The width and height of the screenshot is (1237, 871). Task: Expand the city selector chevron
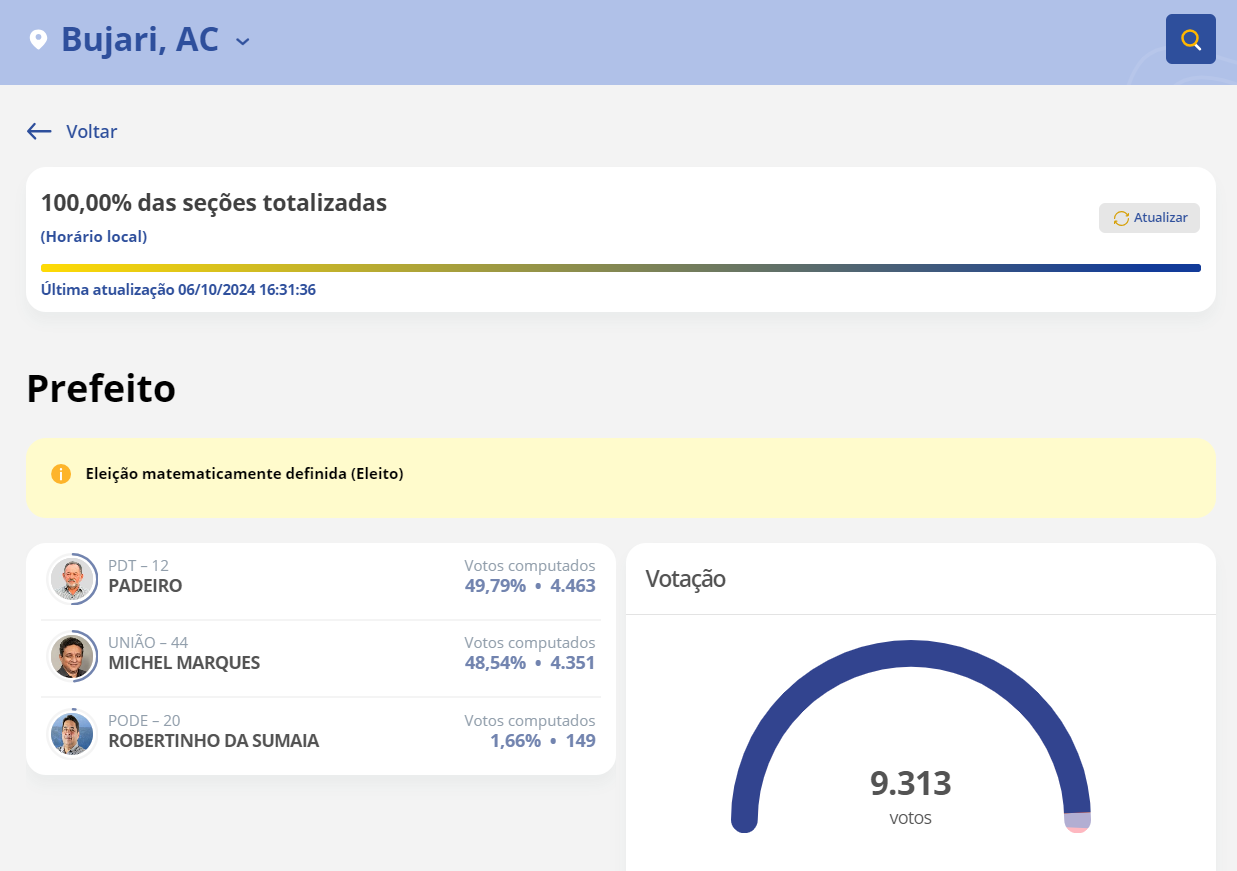(242, 41)
